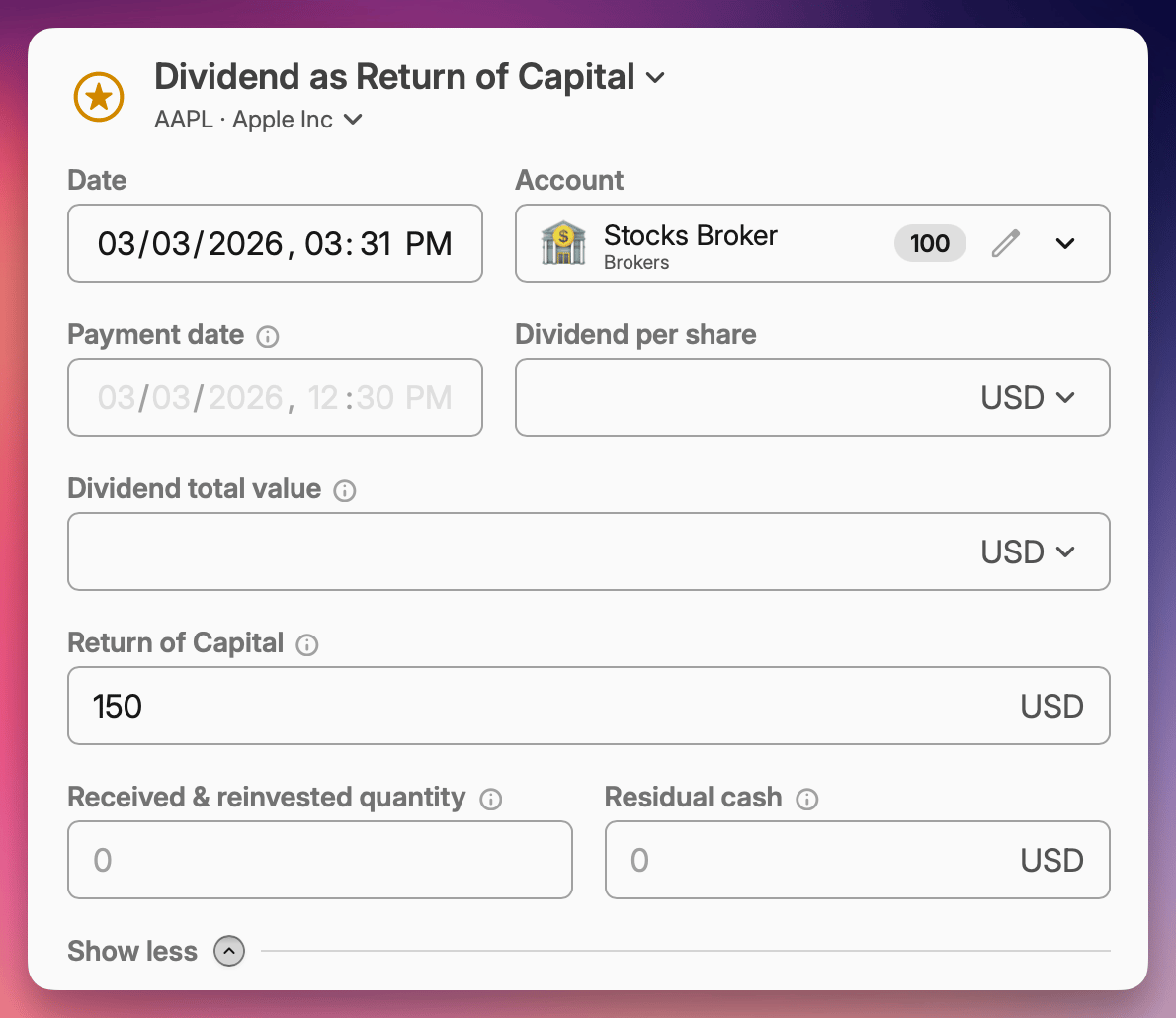Select the Payment date field
The width and height of the screenshot is (1176, 1018).
pyautogui.click(x=275, y=397)
